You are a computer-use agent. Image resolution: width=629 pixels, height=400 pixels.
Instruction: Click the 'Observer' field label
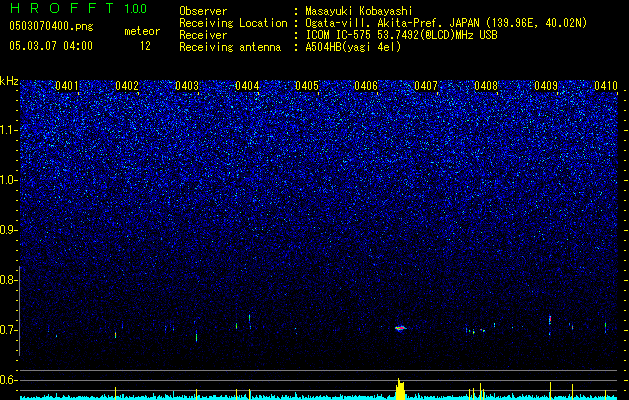[203, 11]
